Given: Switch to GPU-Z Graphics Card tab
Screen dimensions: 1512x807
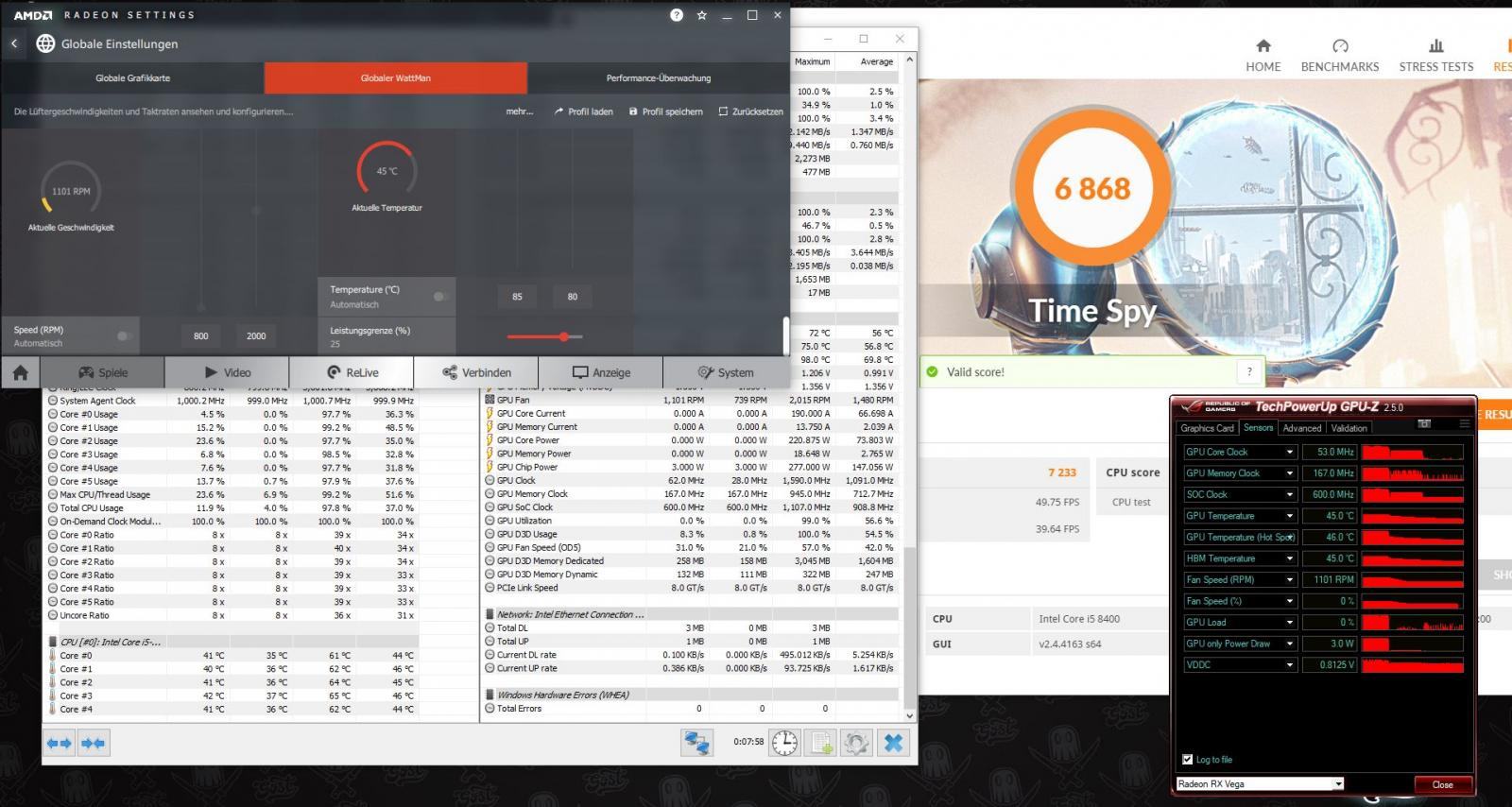Looking at the screenshot, I should point(1208,428).
